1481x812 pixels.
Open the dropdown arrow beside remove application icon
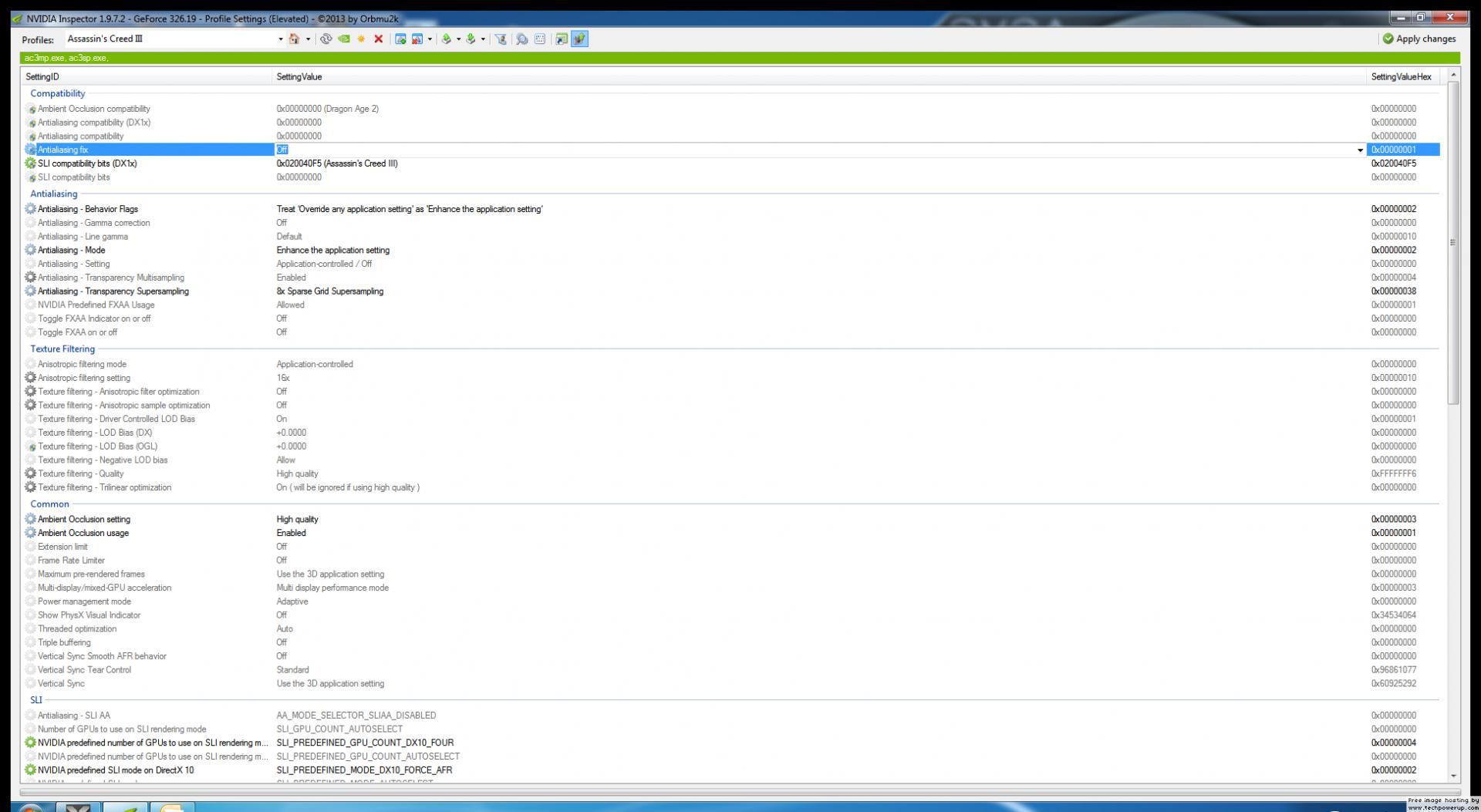click(430, 39)
